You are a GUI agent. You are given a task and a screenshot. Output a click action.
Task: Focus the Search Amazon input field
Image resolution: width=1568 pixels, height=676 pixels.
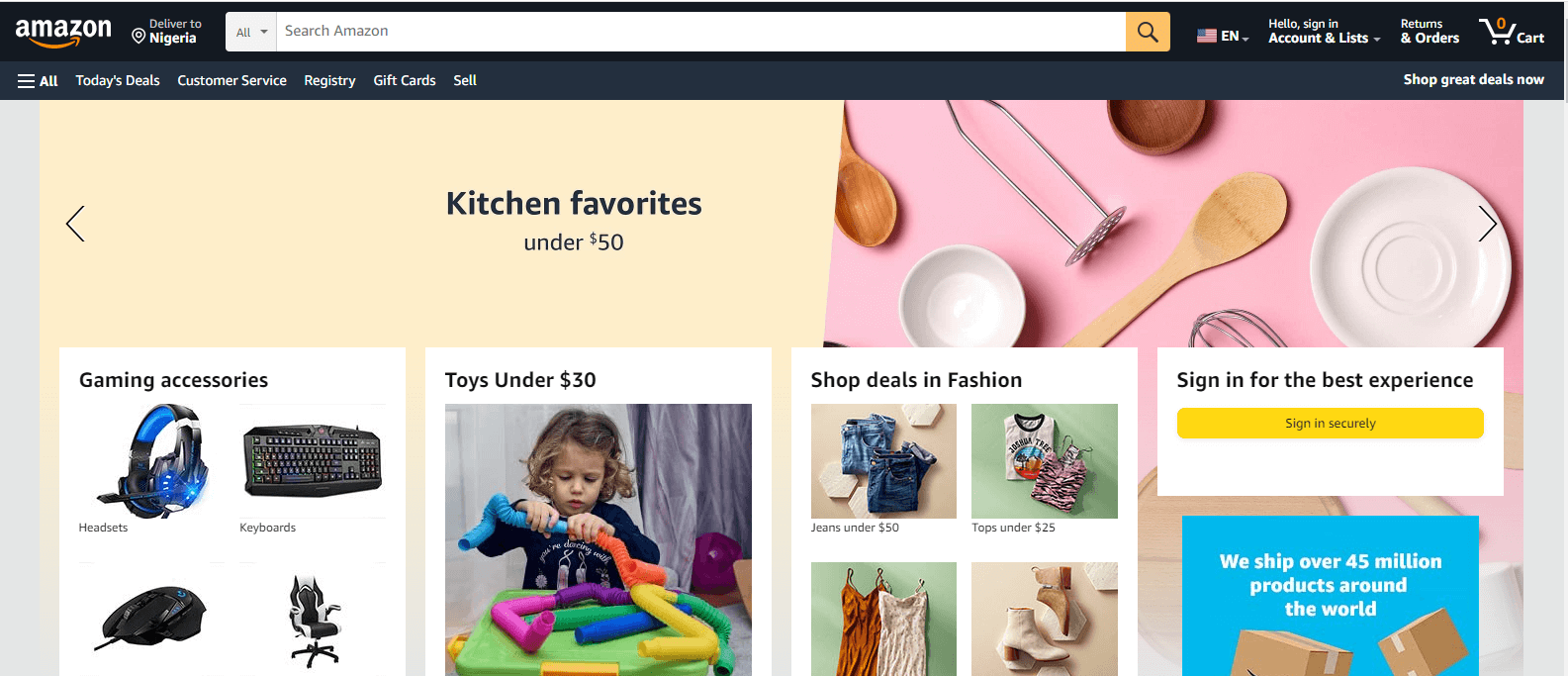tap(701, 32)
